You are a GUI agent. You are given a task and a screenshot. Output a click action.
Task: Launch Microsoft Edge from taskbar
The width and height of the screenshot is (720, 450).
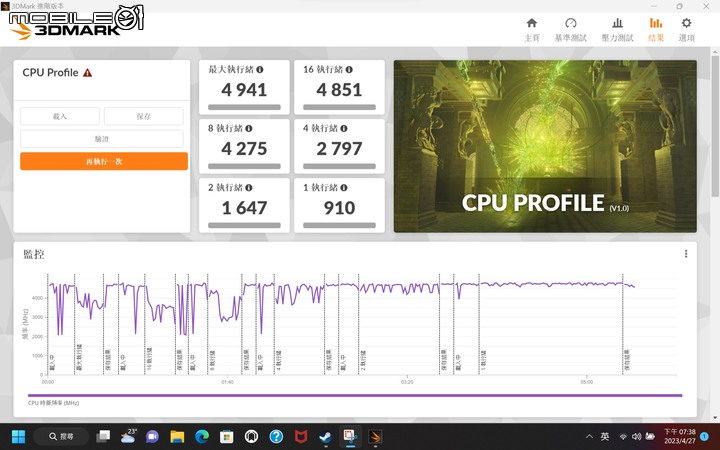(202, 436)
